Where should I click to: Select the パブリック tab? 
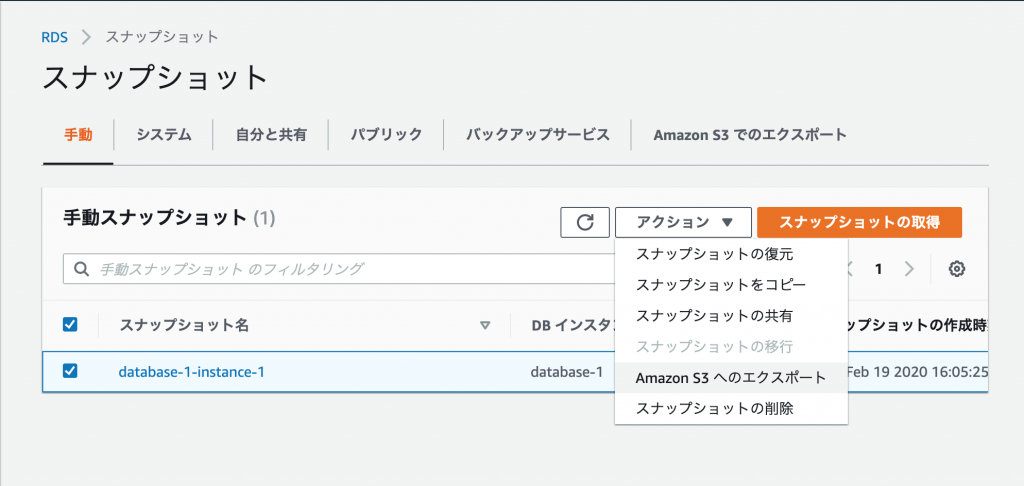[386, 134]
